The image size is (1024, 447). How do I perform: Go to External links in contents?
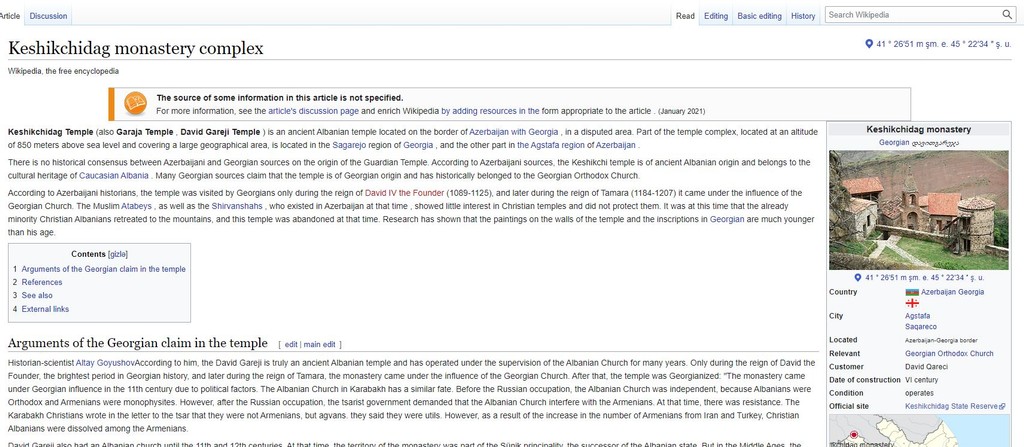pos(45,309)
